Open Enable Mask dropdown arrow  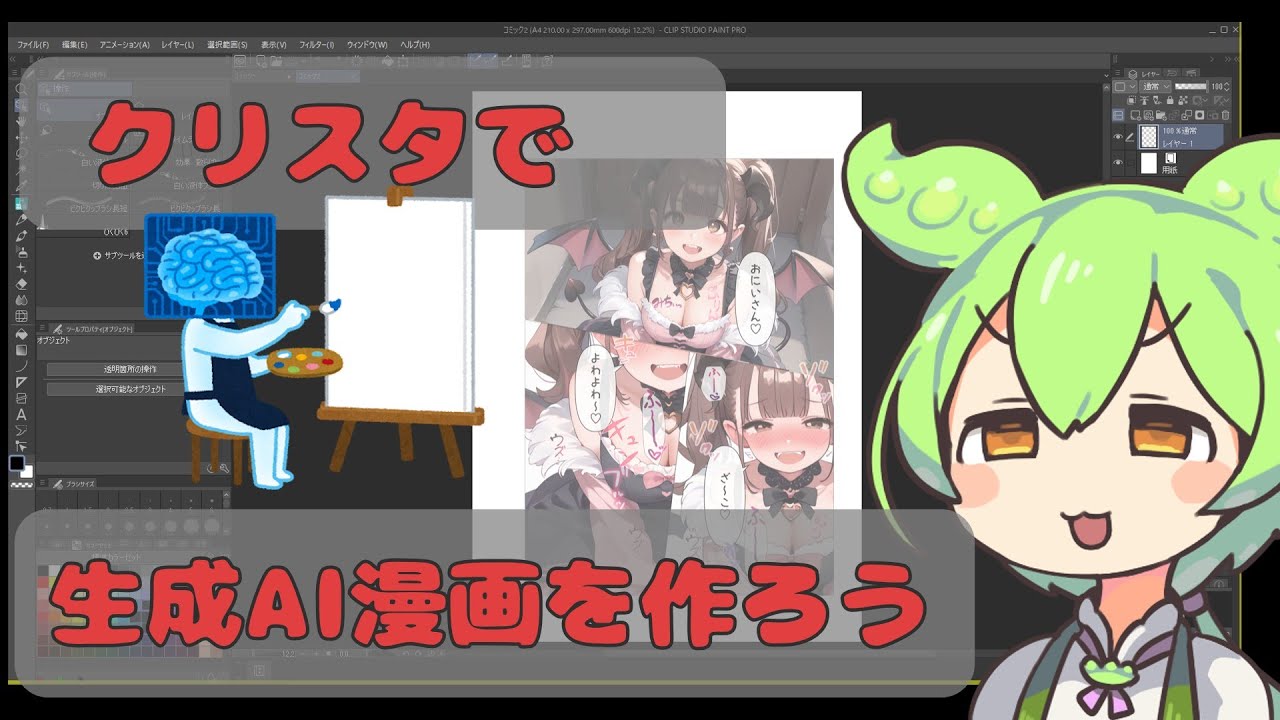pyautogui.click(x=1205, y=100)
